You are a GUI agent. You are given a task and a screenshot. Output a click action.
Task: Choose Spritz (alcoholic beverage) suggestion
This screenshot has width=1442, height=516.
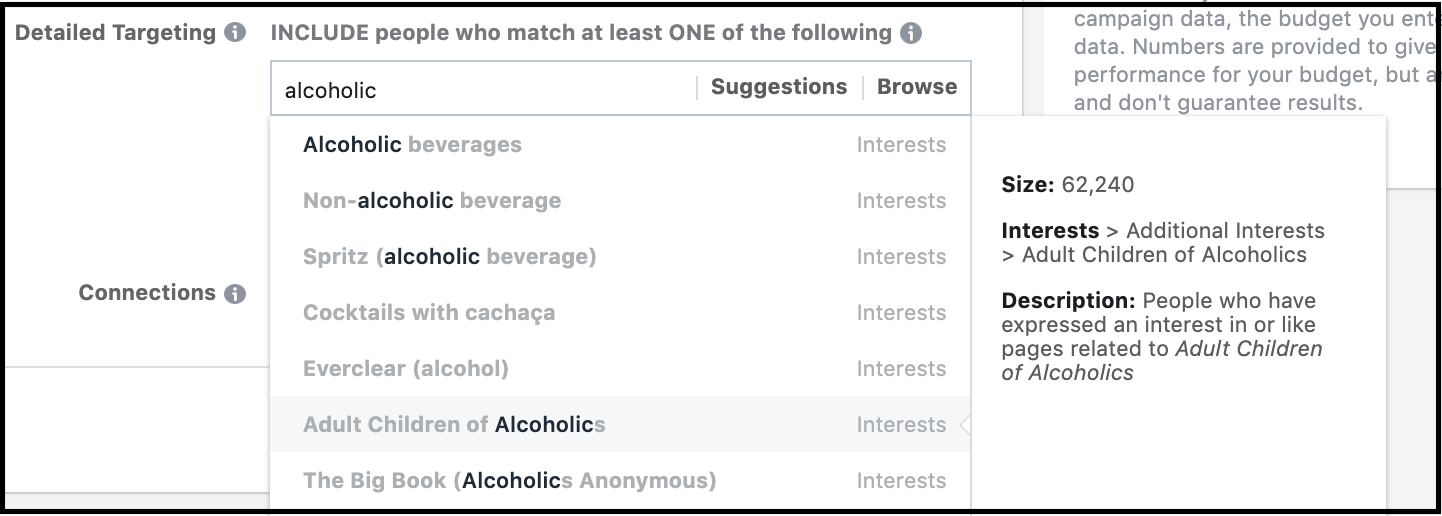(x=620, y=257)
